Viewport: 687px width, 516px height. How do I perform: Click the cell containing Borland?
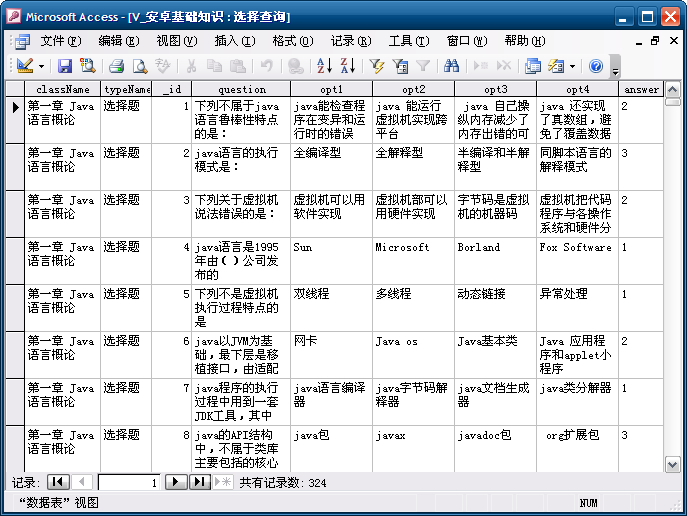click(x=496, y=261)
